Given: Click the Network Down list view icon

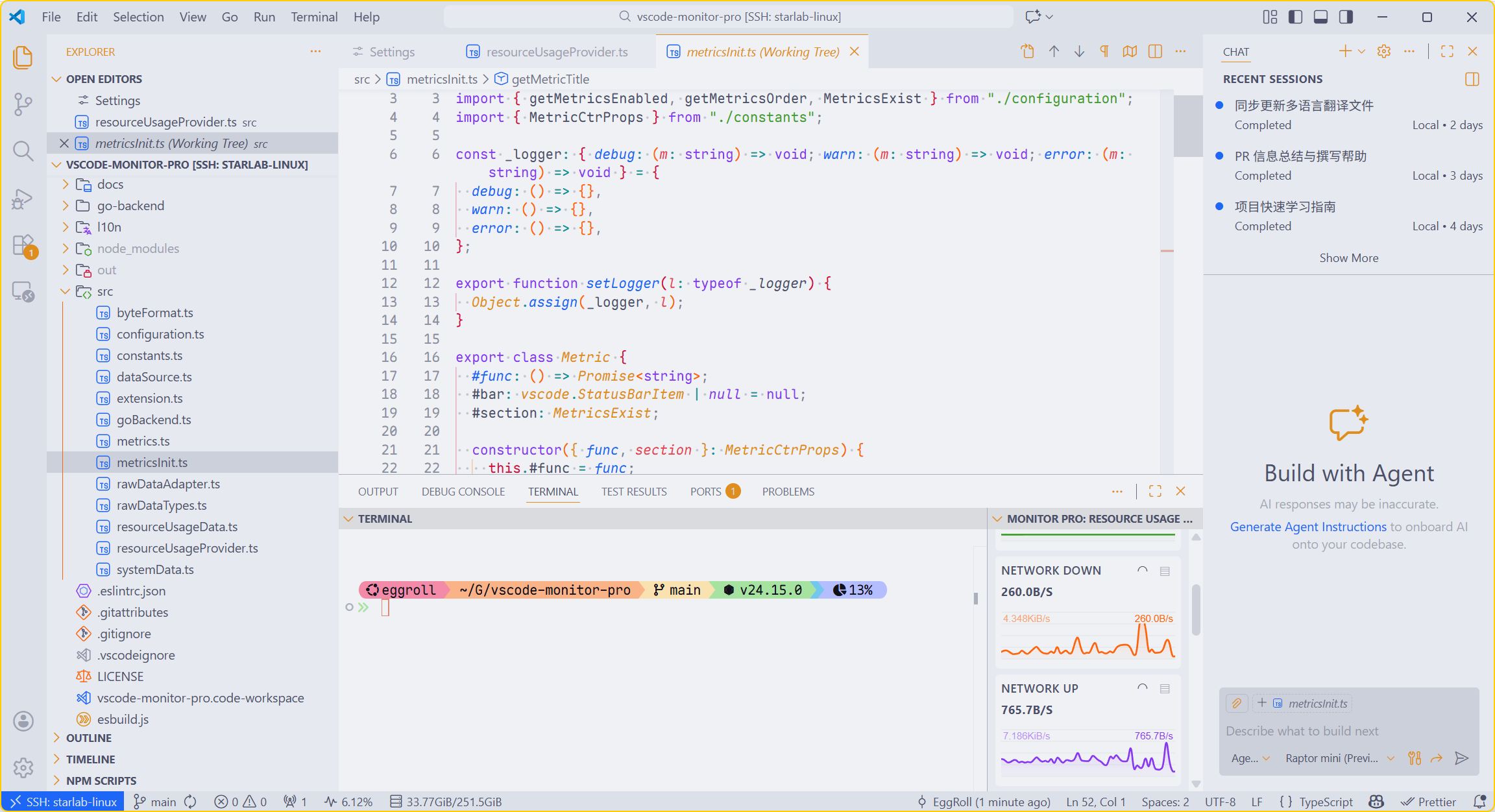Looking at the screenshot, I should click(x=1165, y=571).
